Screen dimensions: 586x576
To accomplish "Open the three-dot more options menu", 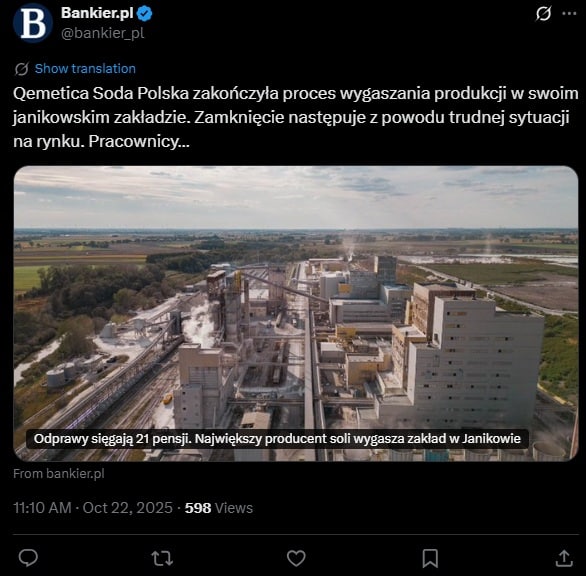I will (x=569, y=13).
